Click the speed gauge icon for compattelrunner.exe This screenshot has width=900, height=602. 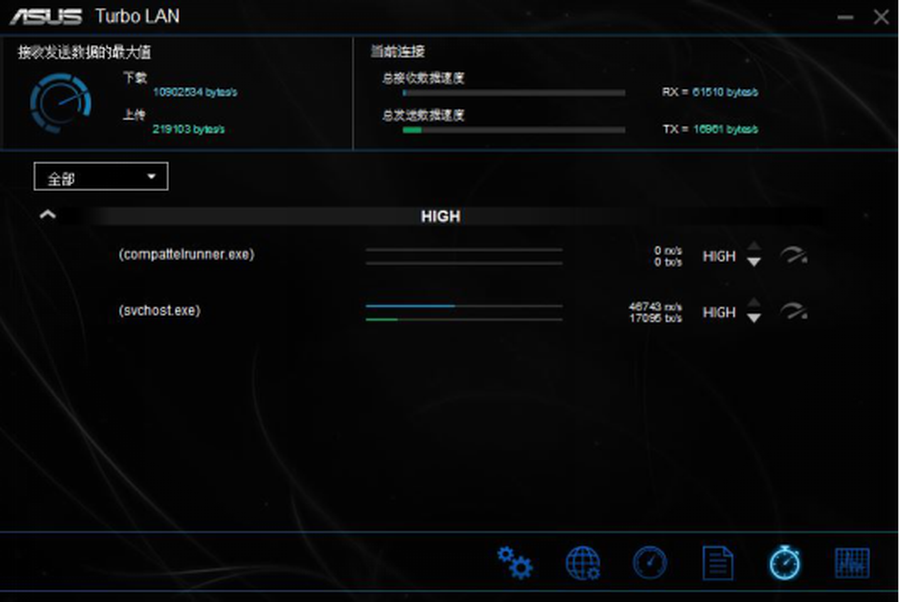(794, 256)
